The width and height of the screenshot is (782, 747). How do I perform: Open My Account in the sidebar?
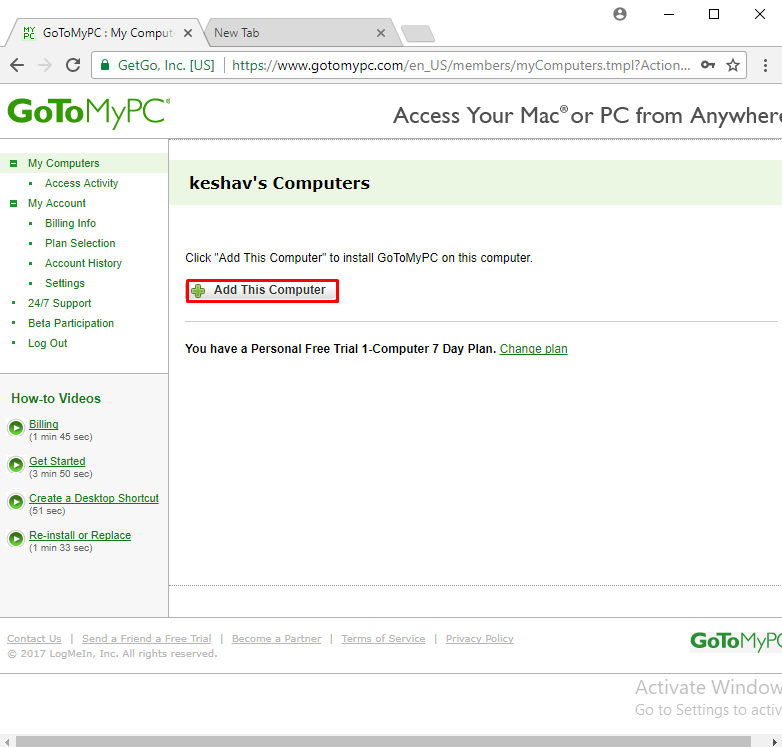56,203
